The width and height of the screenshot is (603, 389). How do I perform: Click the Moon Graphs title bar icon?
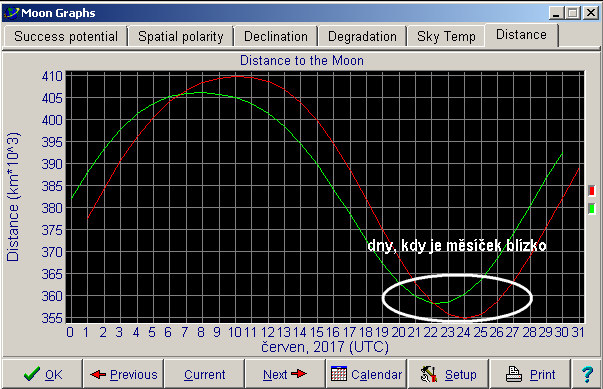11,13
